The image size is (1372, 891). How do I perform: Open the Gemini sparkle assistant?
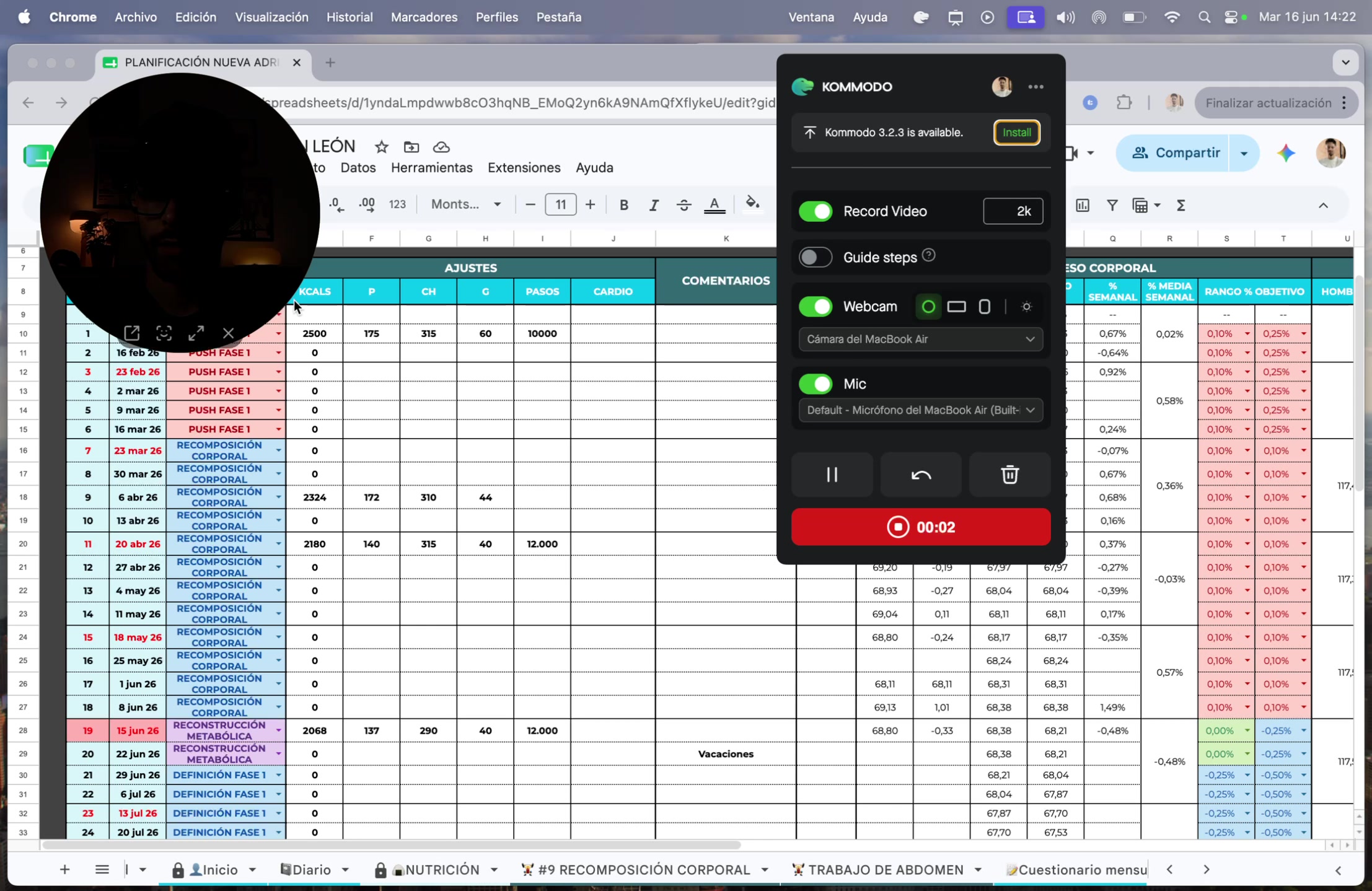[x=1286, y=153]
